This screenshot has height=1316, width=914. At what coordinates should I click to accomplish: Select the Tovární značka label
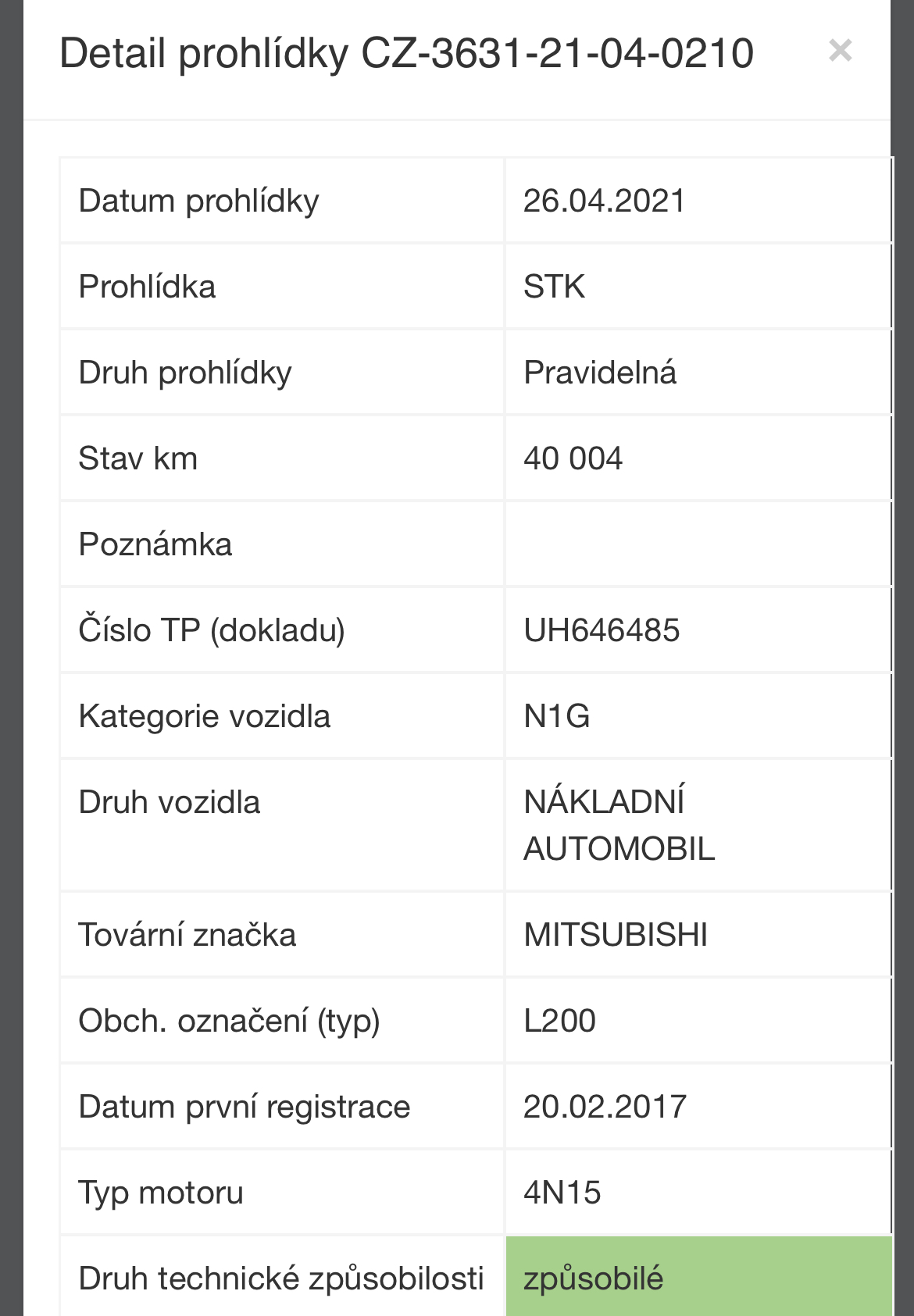point(187,935)
